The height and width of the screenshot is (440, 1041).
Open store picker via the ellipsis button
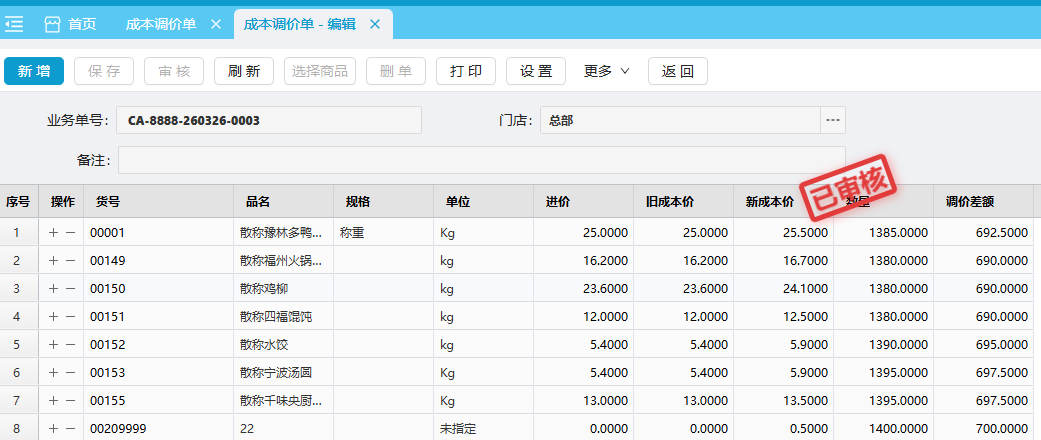833,120
